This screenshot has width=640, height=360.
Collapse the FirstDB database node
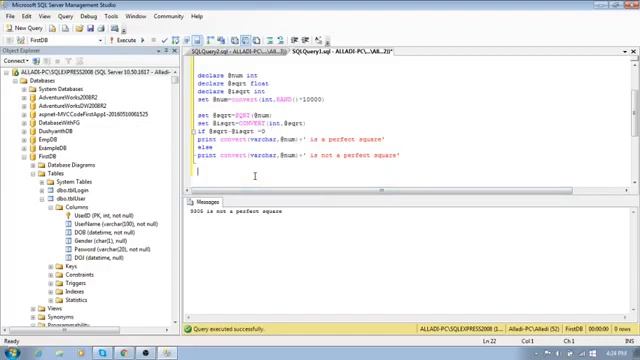(24, 157)
